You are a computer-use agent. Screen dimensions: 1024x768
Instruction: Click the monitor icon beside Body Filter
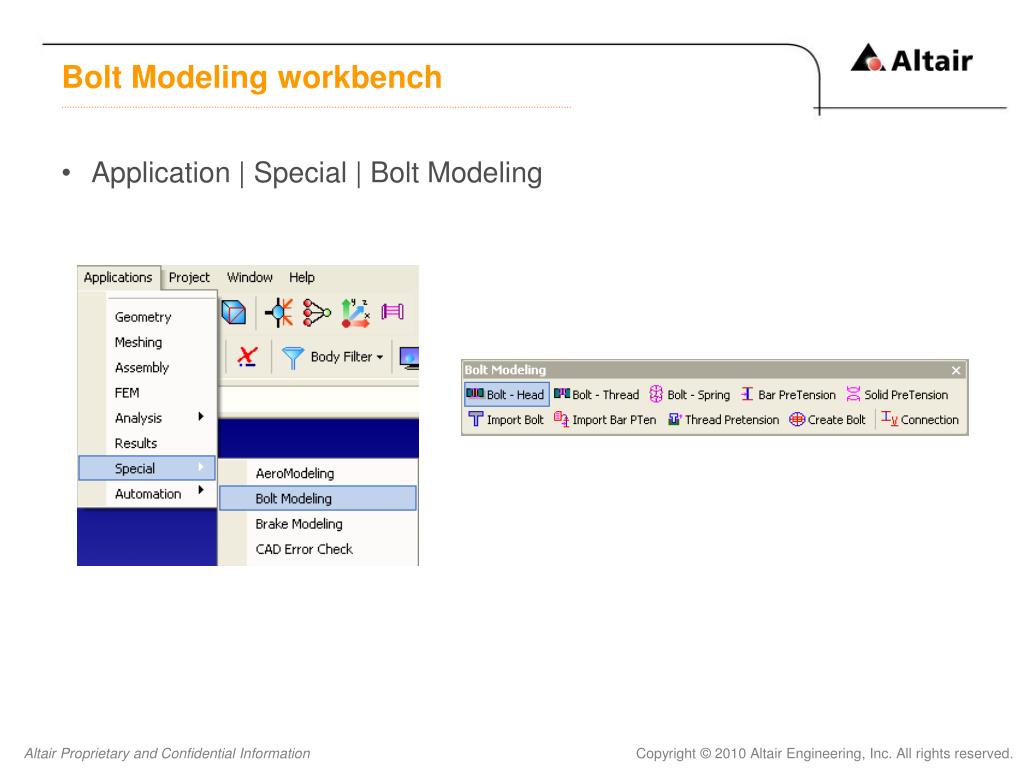tap(409, 359)
